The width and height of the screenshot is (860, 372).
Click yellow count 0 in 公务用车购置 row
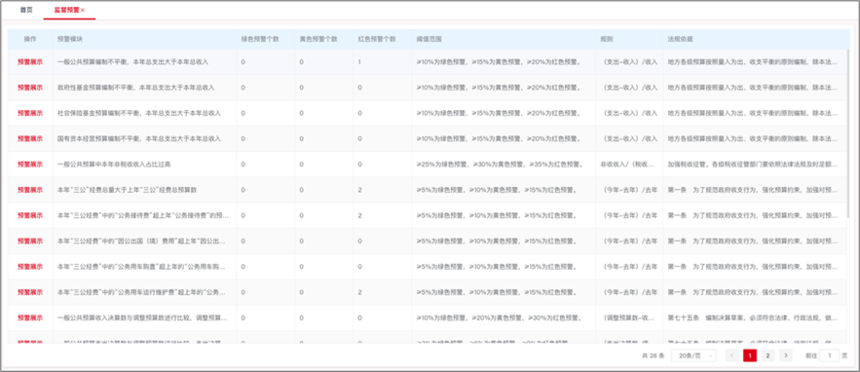[x=301, y=267]
